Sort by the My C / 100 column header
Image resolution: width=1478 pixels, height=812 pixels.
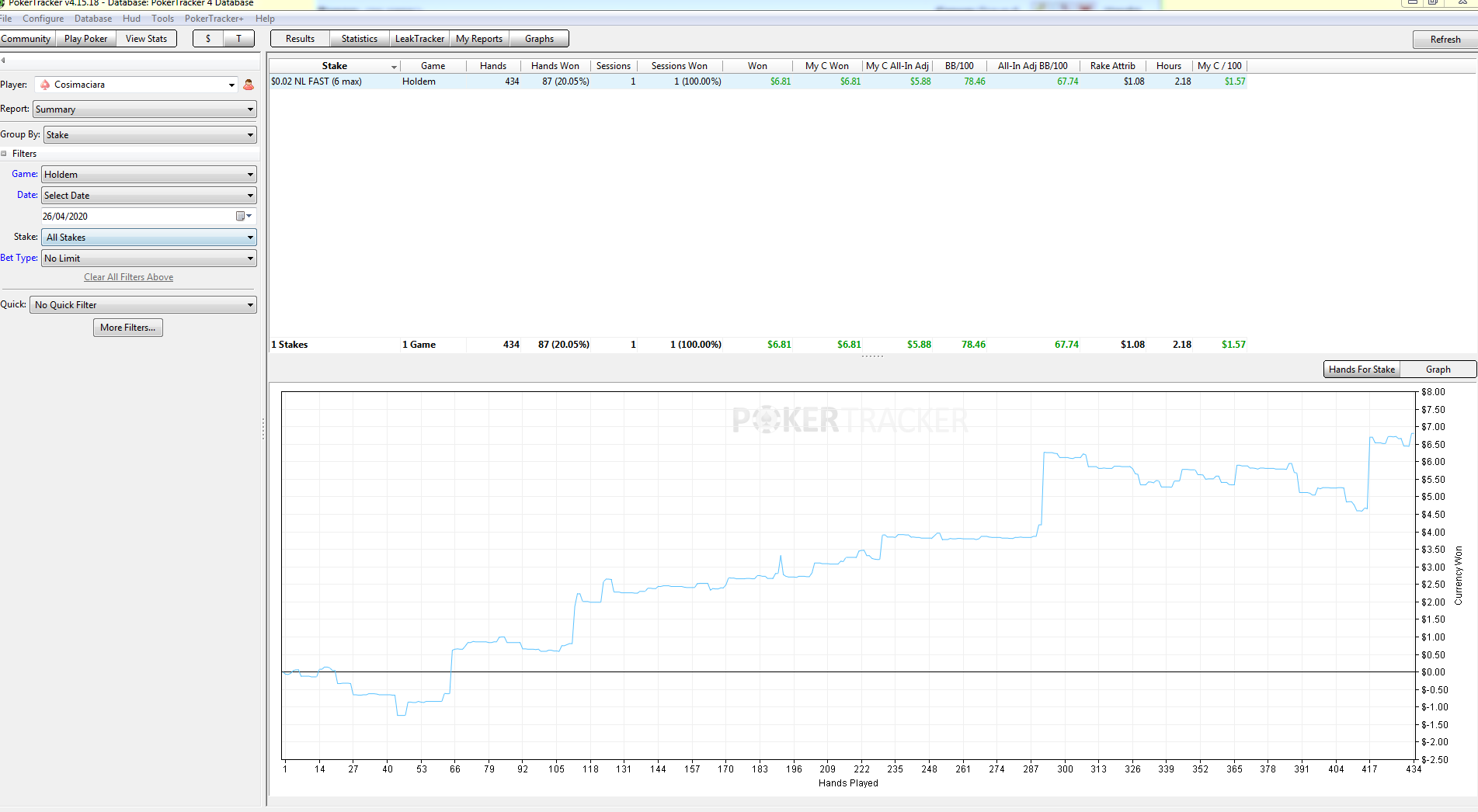[1219, 66]
